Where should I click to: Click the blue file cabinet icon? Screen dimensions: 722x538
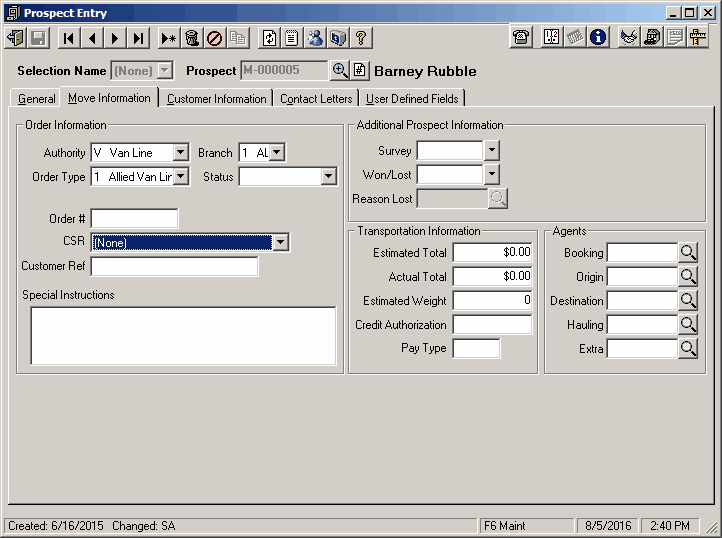coord(338,38)
